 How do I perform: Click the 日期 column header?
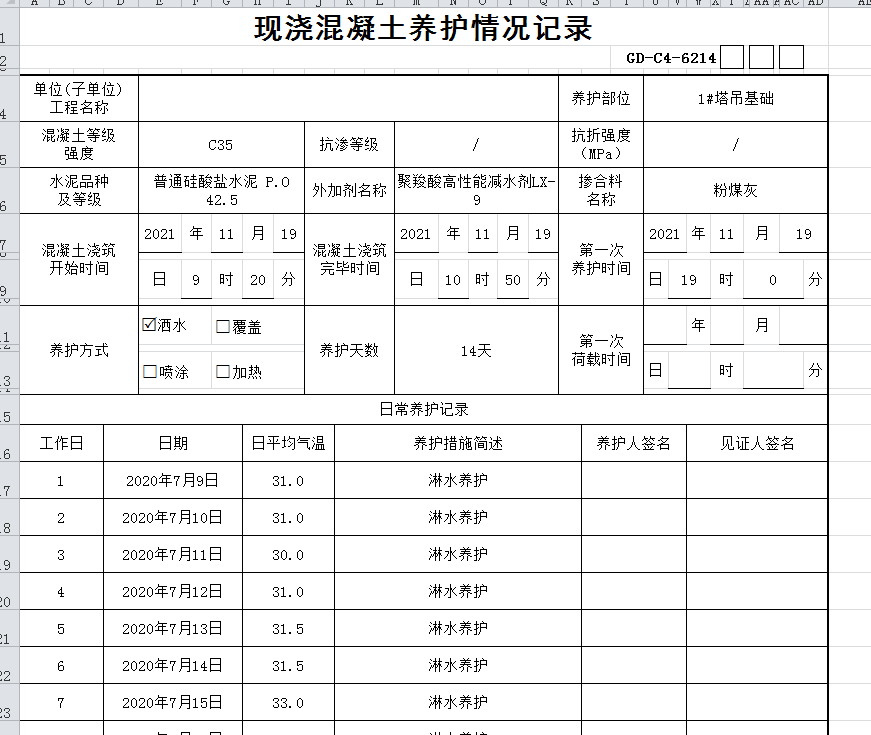(173, 443)
